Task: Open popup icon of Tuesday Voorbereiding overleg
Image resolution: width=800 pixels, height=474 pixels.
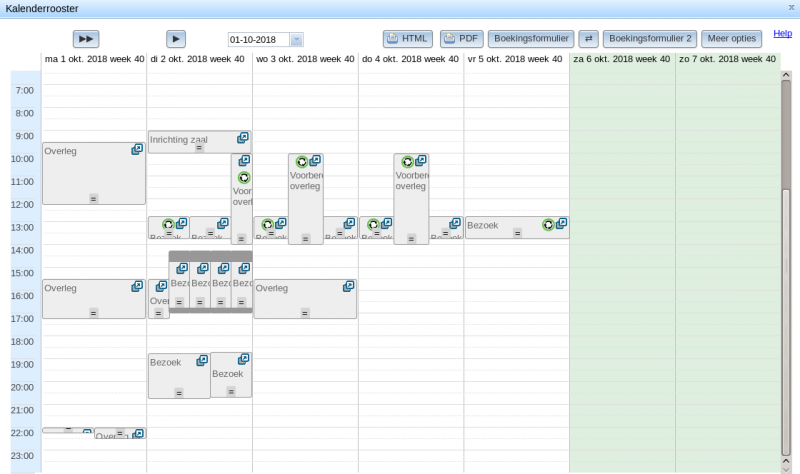Action: (x=244, y=161)
